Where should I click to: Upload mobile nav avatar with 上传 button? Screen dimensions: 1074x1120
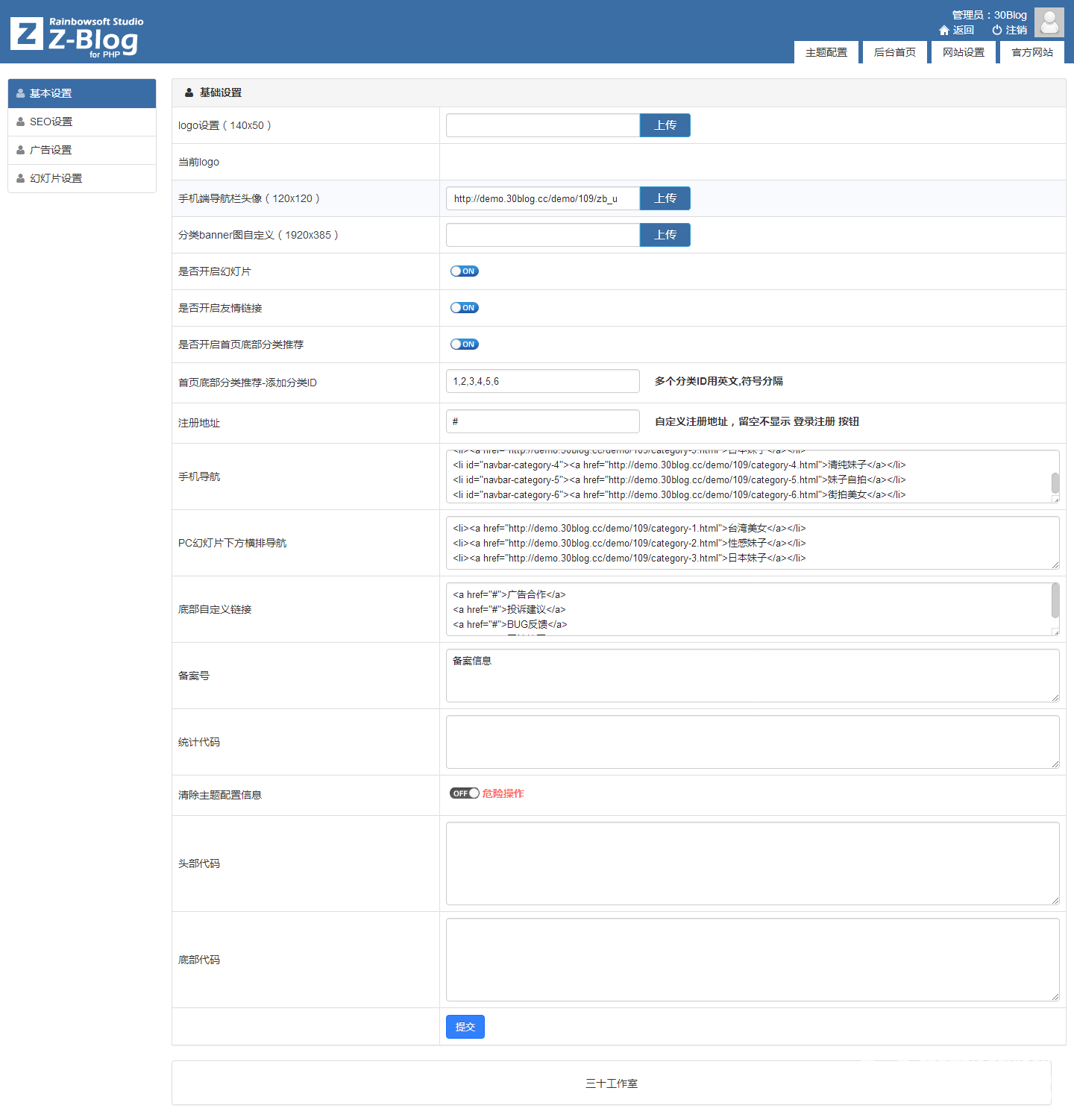[x=665, y=198]
